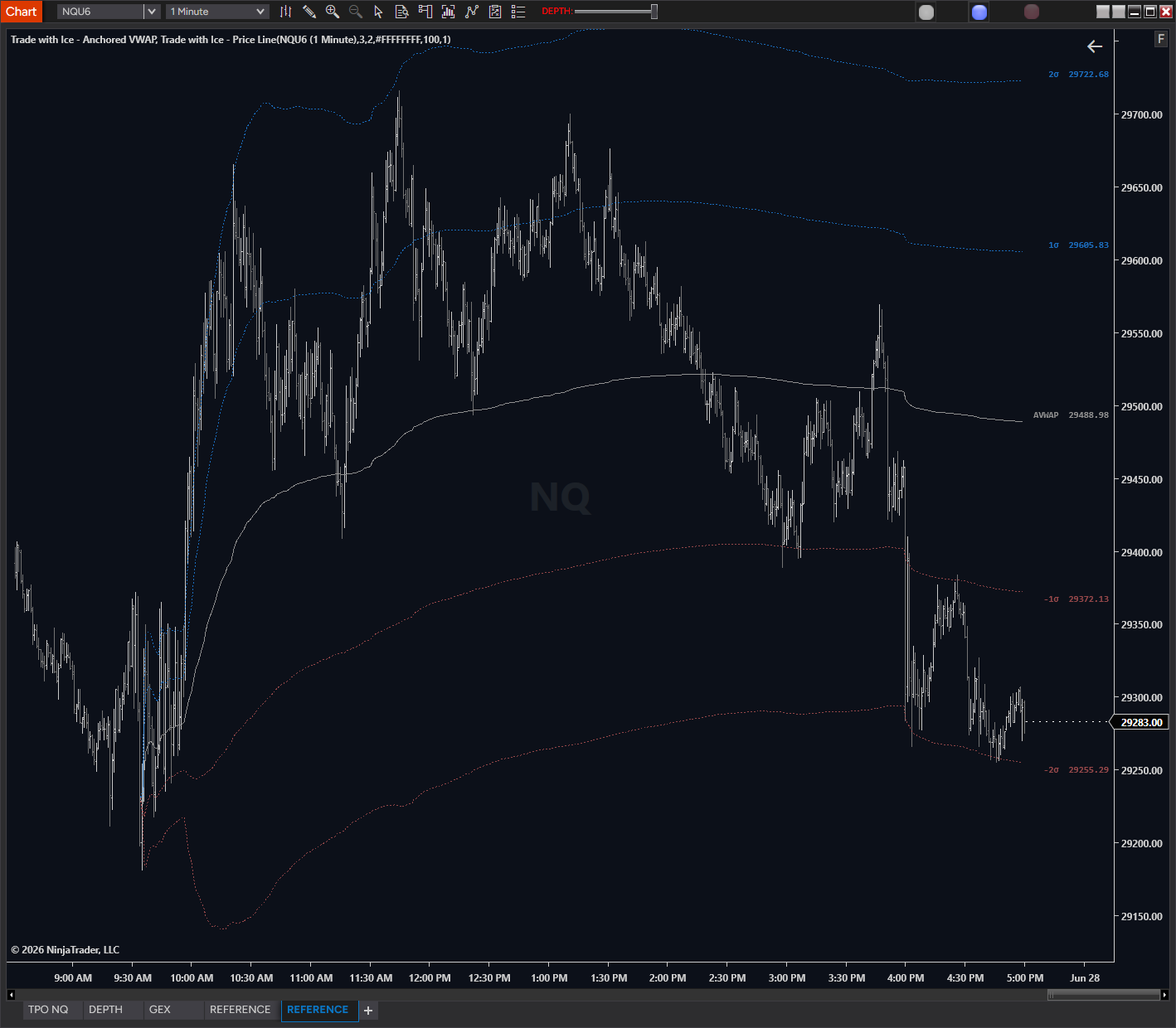Click the first gray instrument link square
Image resolution: width=1176 pixels, height=1028 pixels.
coord(1103,12)
